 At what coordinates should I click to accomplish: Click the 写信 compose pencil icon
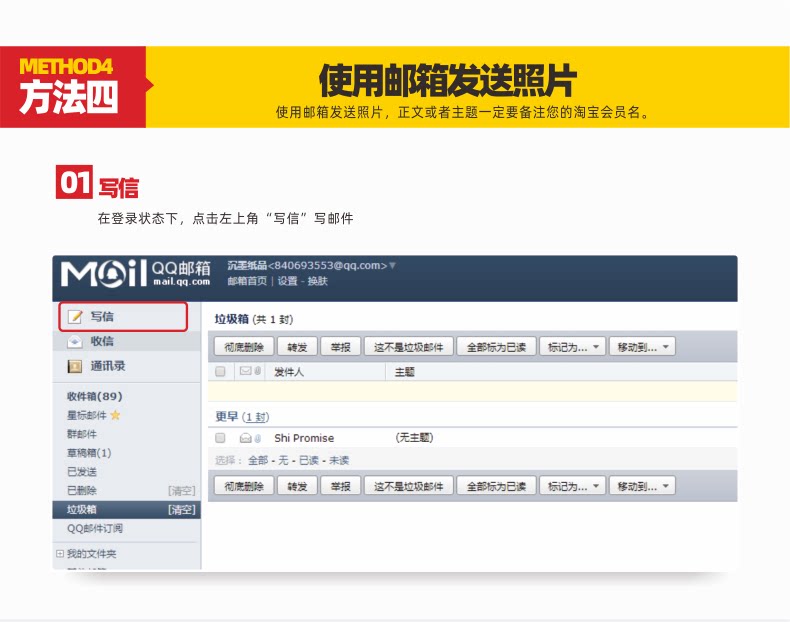tap(75, 317)
